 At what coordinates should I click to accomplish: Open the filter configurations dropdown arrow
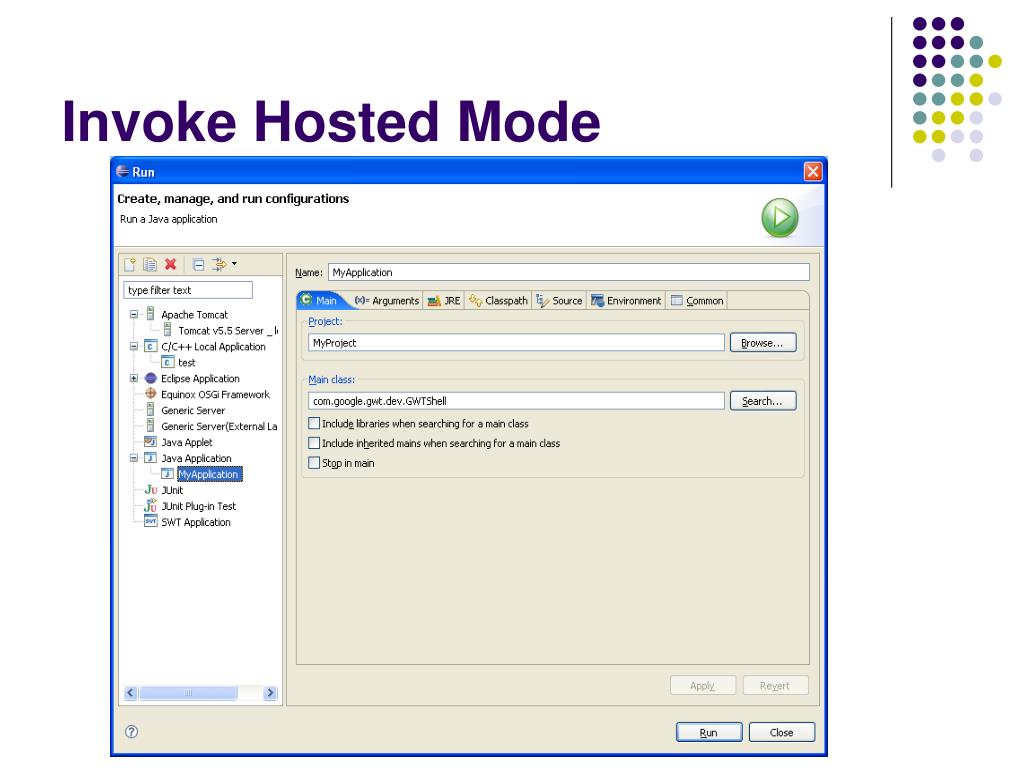click(235, 264)
